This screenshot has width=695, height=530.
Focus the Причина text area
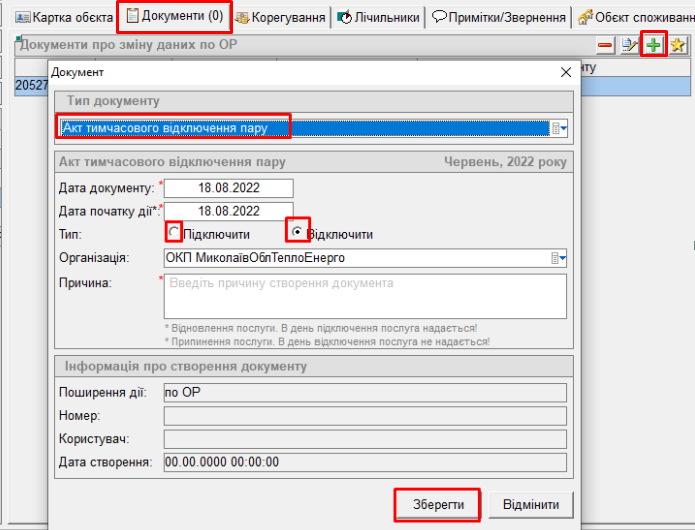click(x=365, y=296)
